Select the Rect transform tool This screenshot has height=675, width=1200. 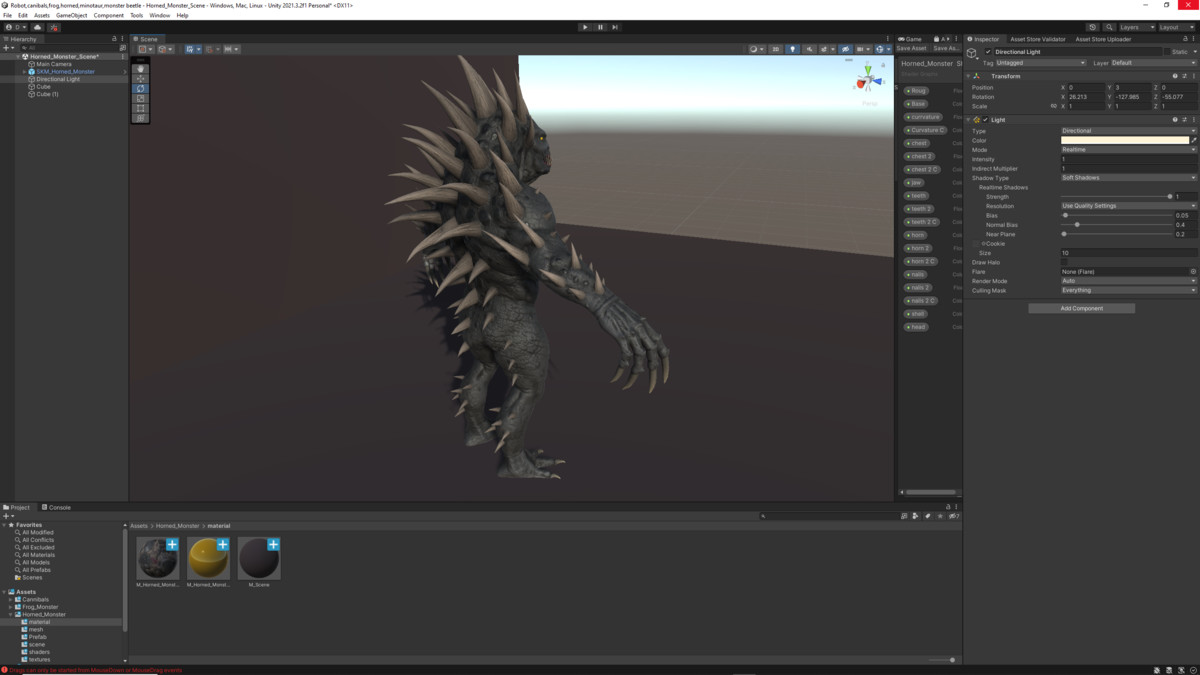tap(141, 108)
